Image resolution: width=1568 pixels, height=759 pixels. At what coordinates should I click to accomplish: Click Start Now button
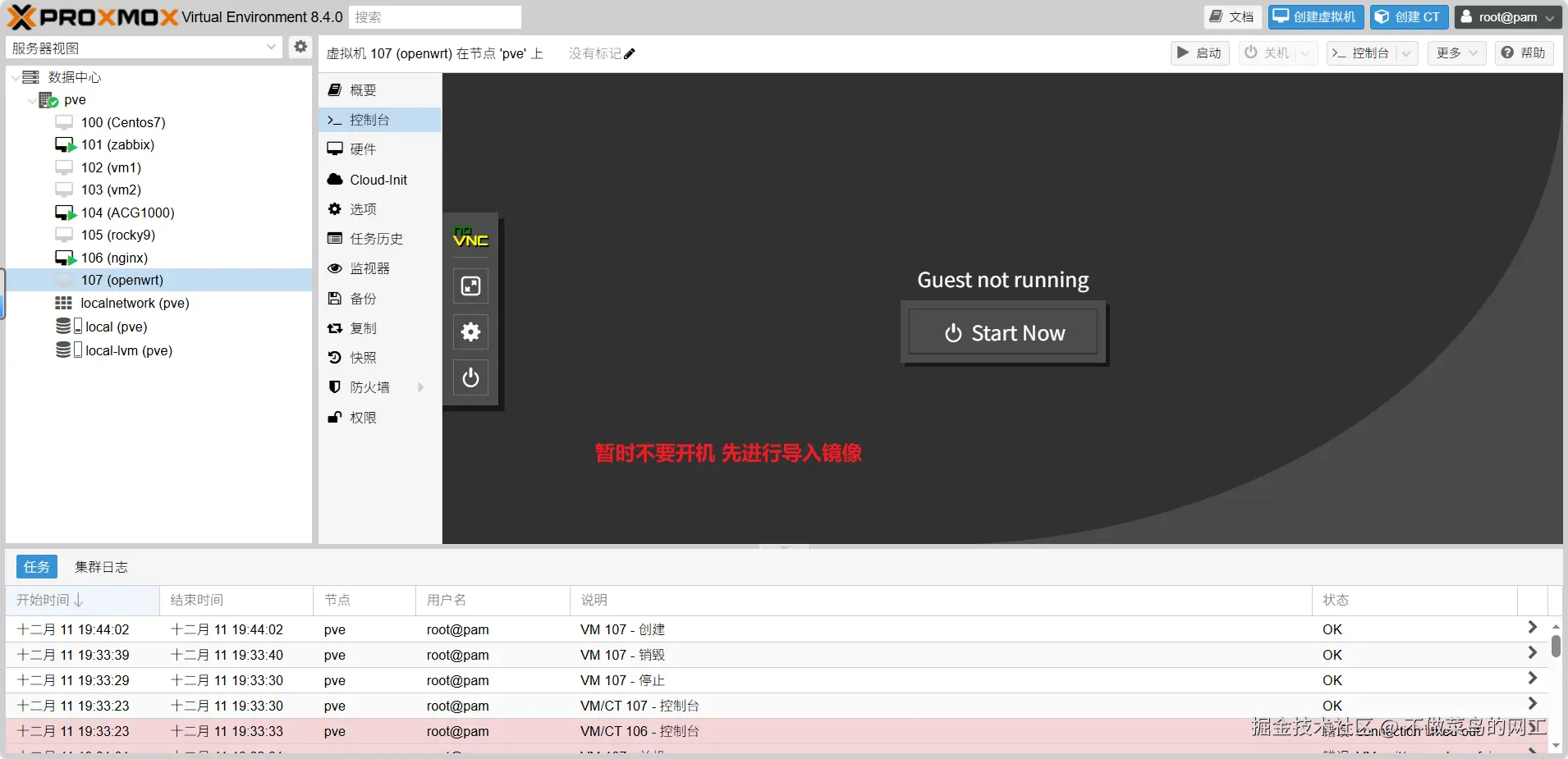click(1003, 332)
